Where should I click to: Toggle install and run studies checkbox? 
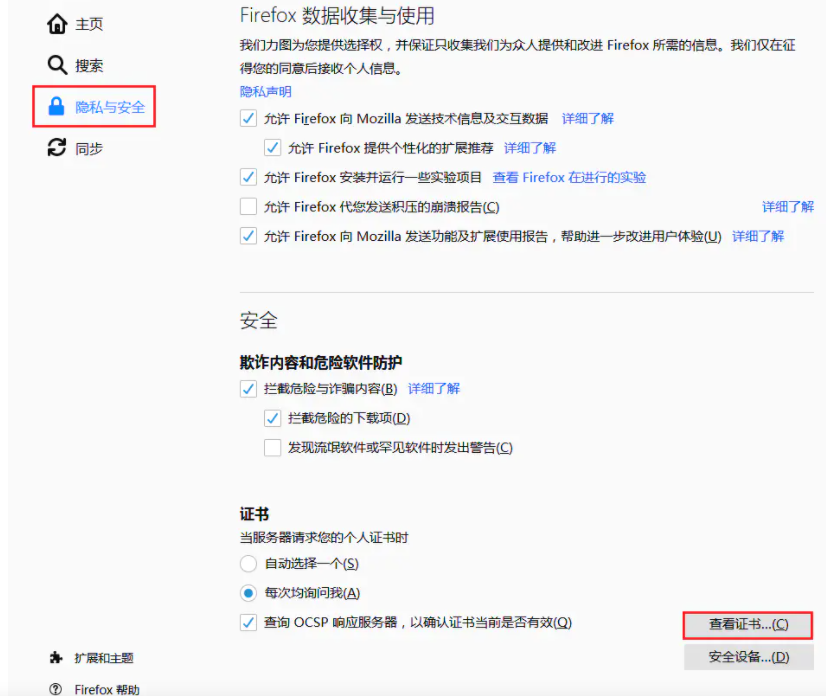(x=248, y=177)
